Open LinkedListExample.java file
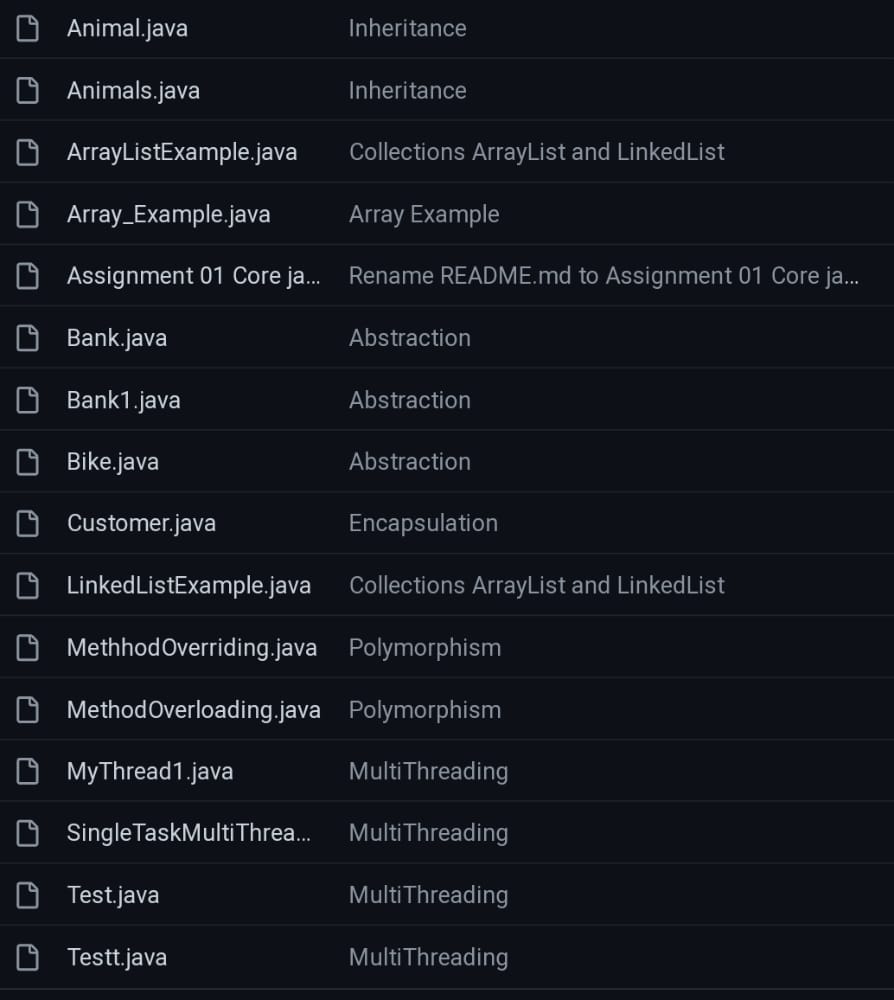 coord(189,585)
